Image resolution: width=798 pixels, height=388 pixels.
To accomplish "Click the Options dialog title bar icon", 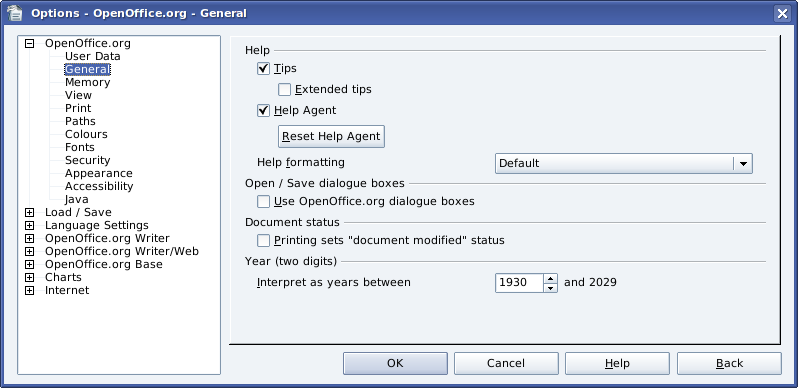I will click(x=15, y=12).
